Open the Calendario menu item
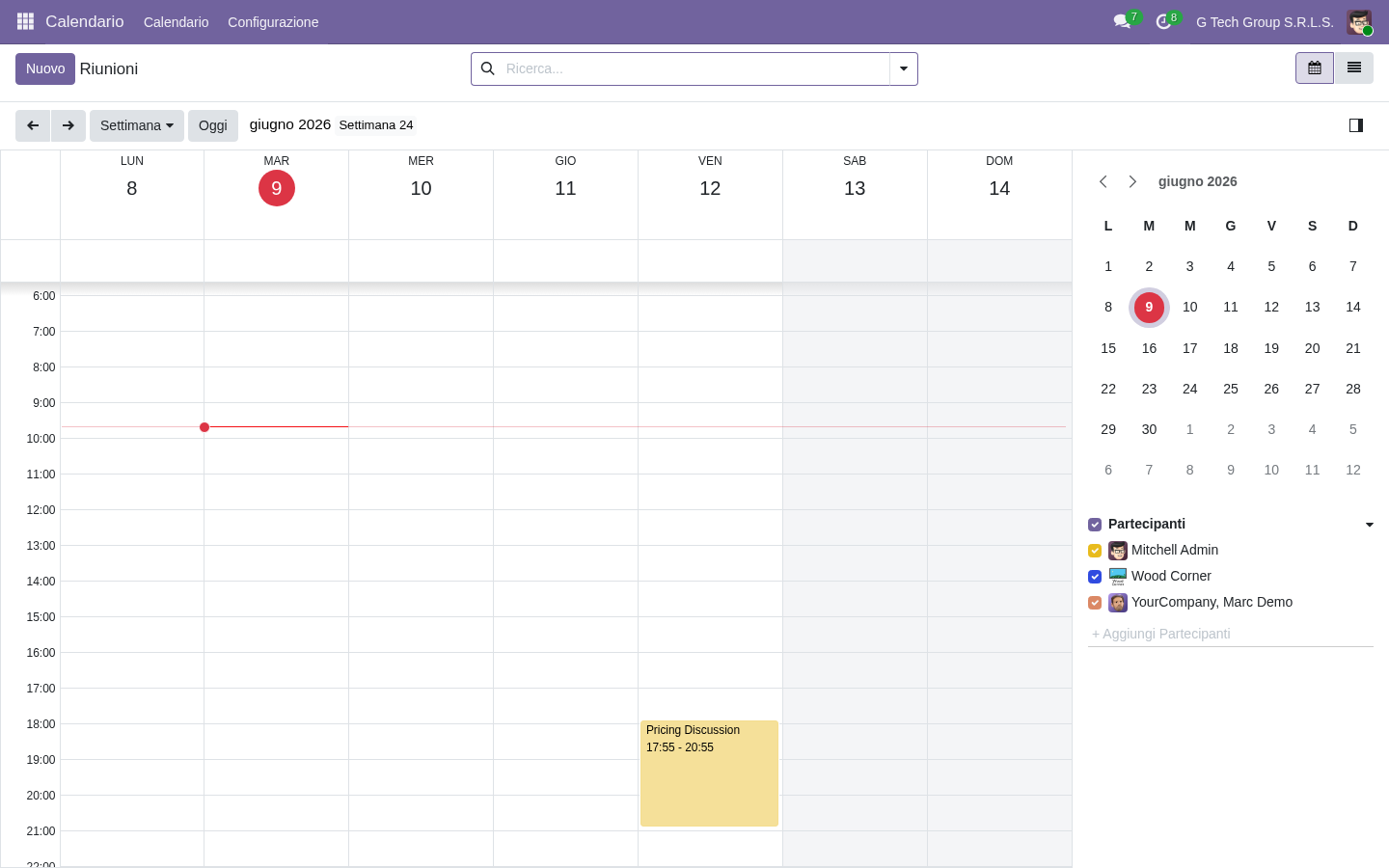1389x868 pixels. [176, 22]
